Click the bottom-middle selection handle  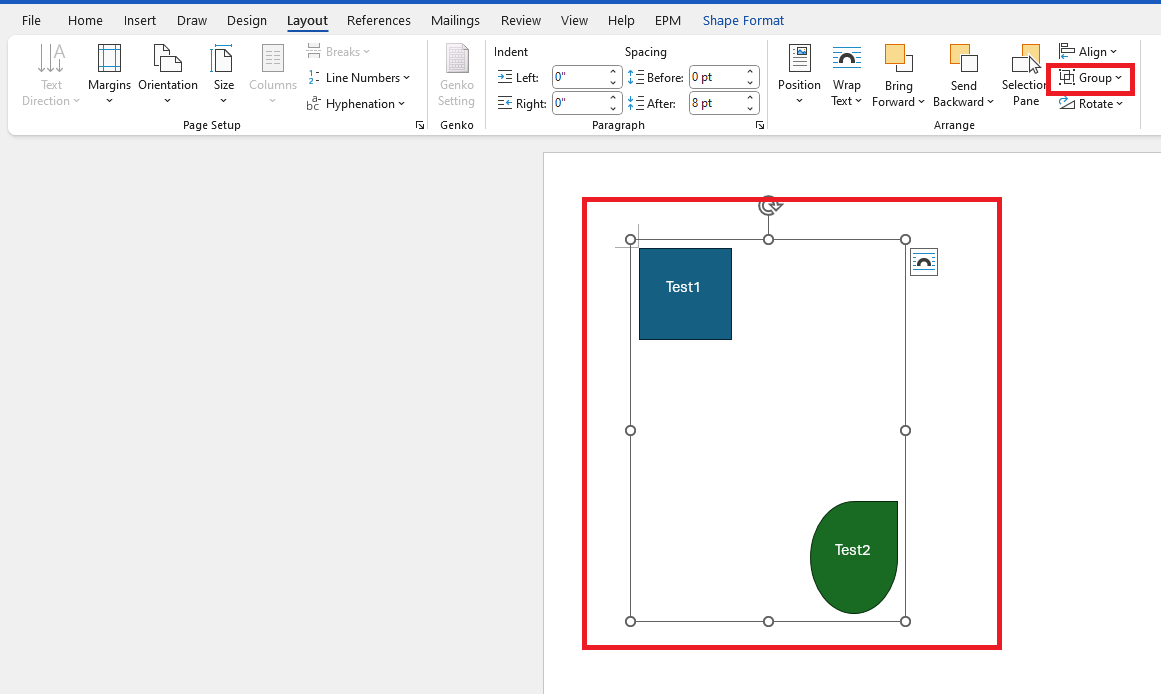[769, 621]
